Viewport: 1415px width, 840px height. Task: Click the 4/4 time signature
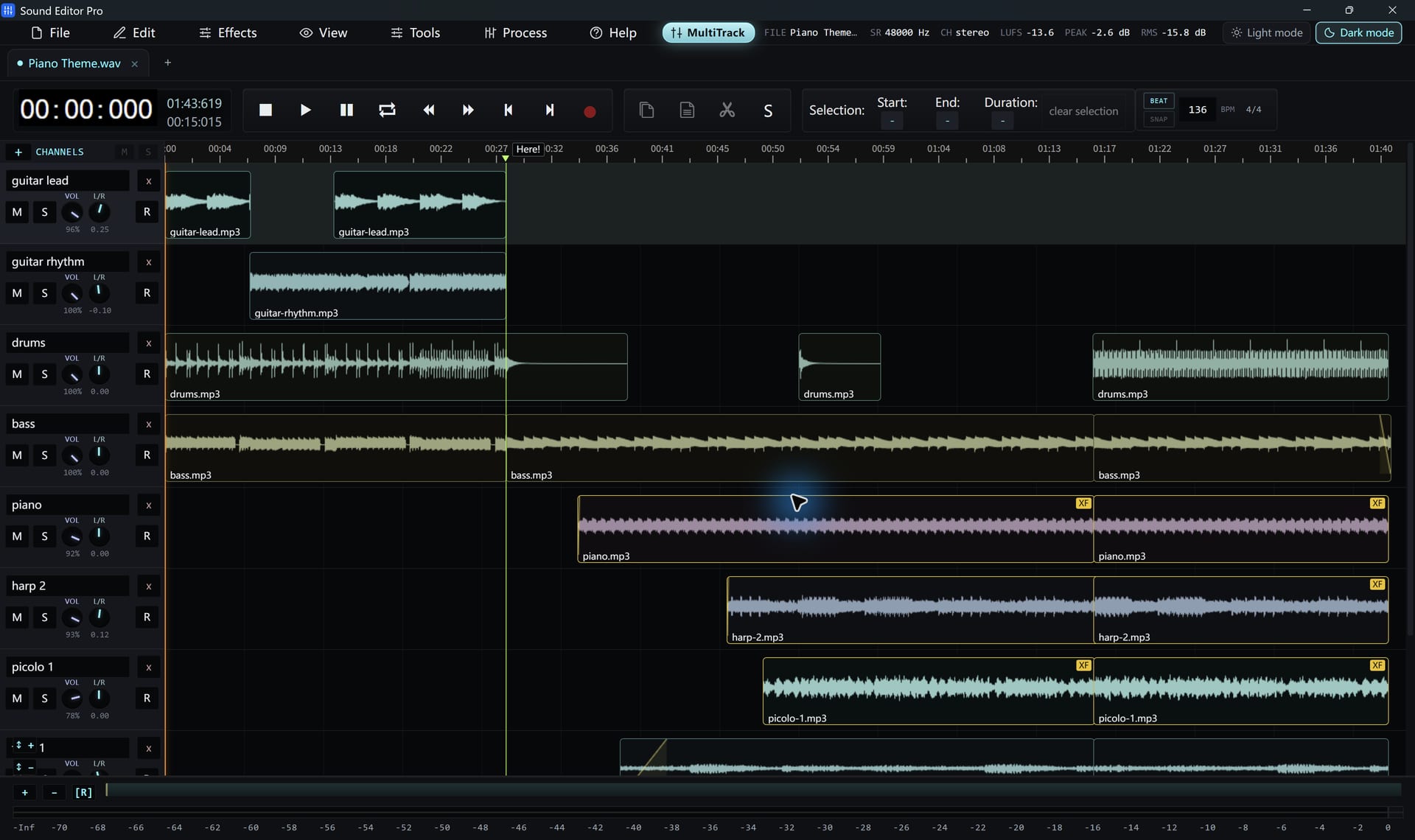(x=1253, y=110)
